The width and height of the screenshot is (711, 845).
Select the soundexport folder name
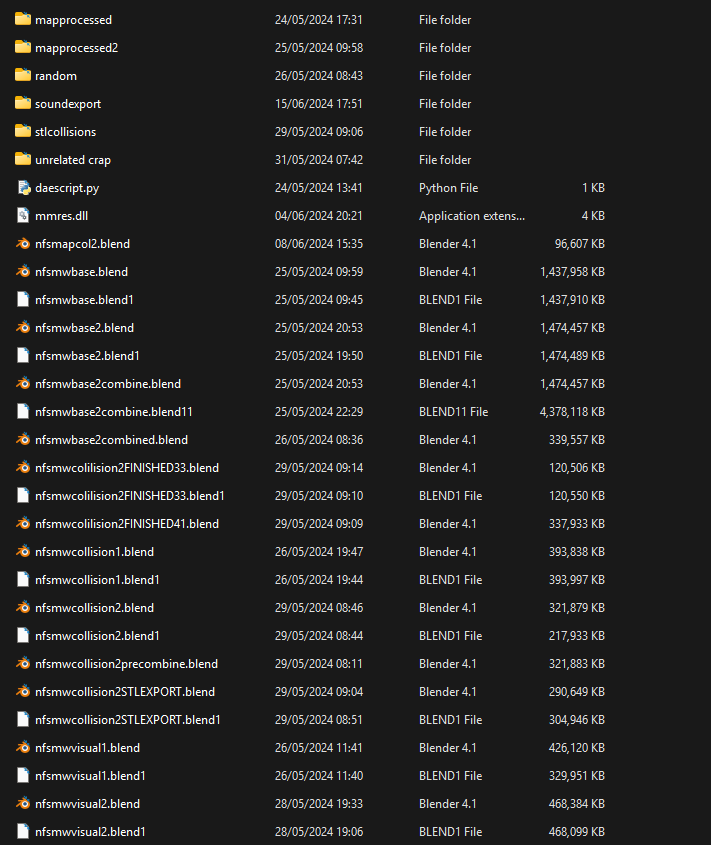coord(68,104)
